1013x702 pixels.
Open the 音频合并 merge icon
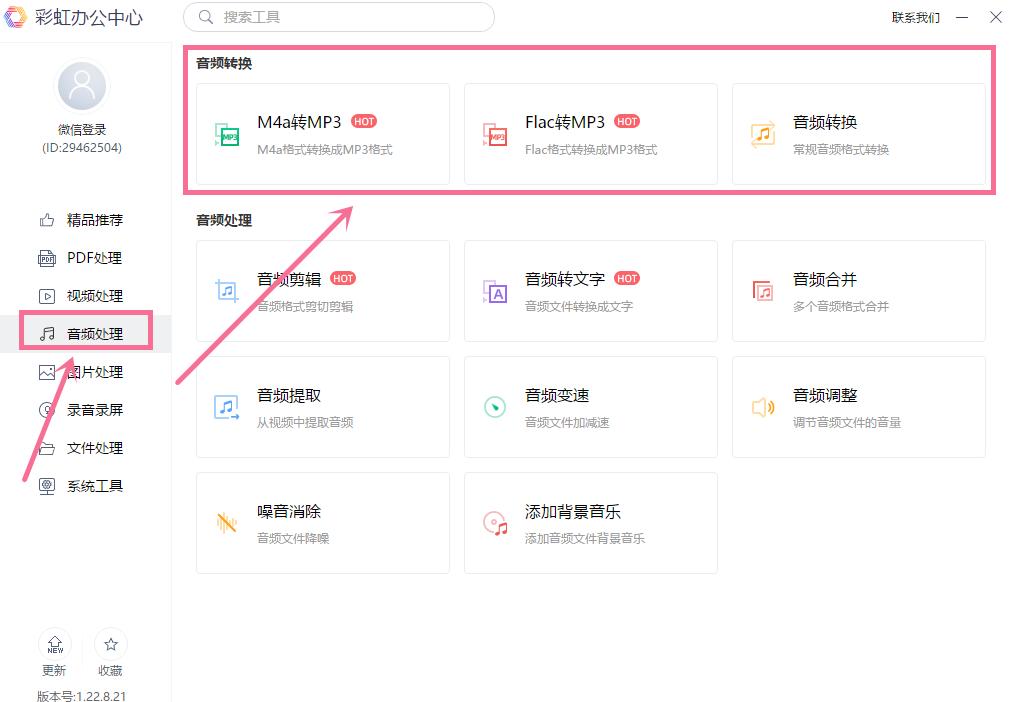tap(763, 291)
